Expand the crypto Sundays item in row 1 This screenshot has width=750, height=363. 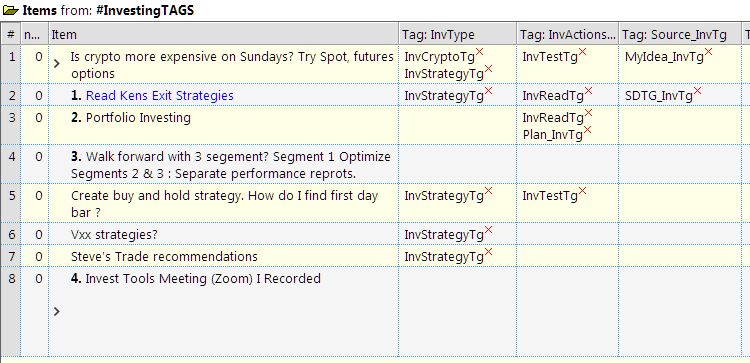57,63
